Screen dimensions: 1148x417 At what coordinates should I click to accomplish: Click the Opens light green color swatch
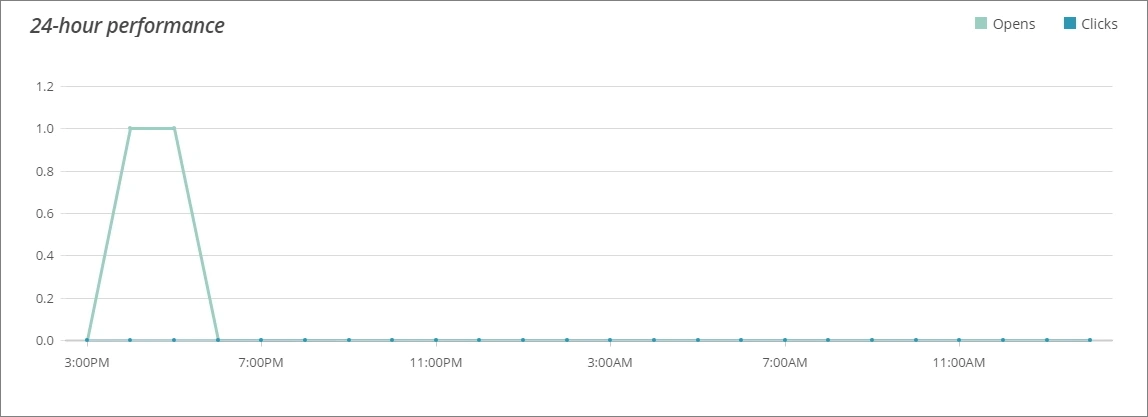981,24
